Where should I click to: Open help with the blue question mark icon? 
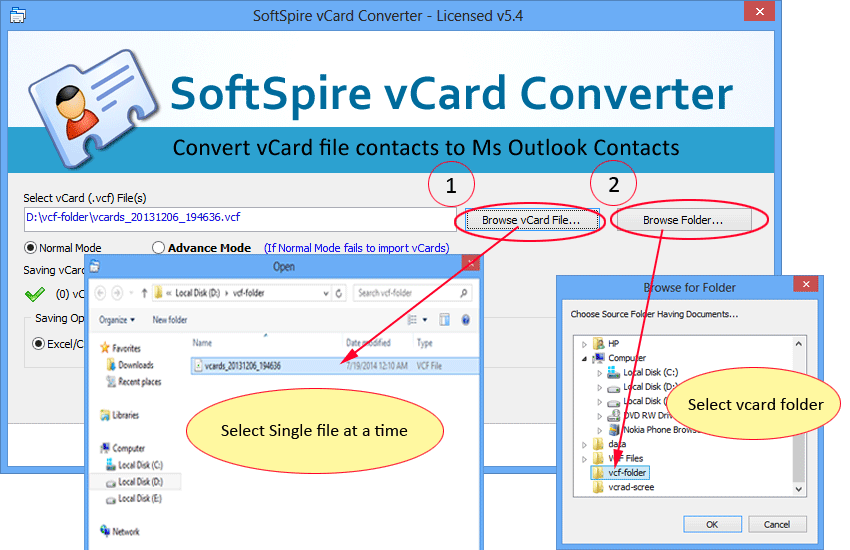465,320
